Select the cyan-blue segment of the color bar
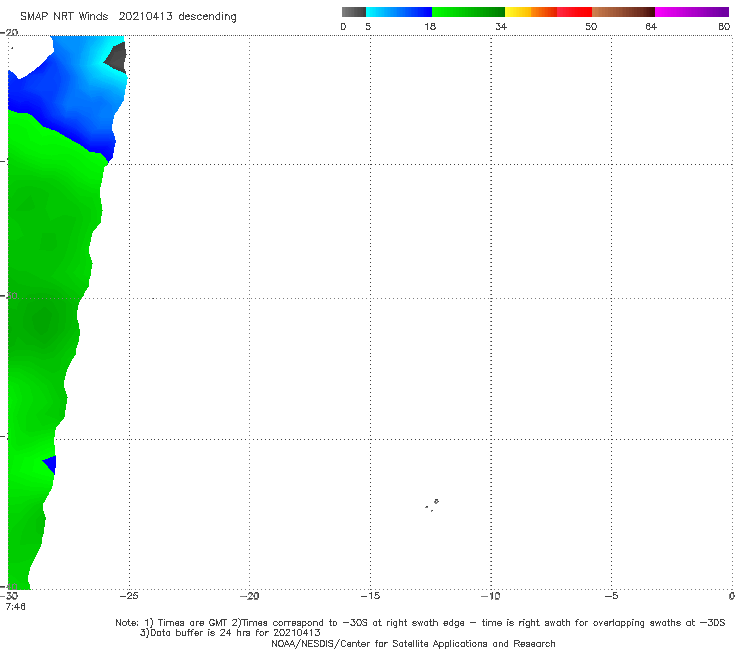The width and height of the screenshot is (740, 650). pos(399,12)
